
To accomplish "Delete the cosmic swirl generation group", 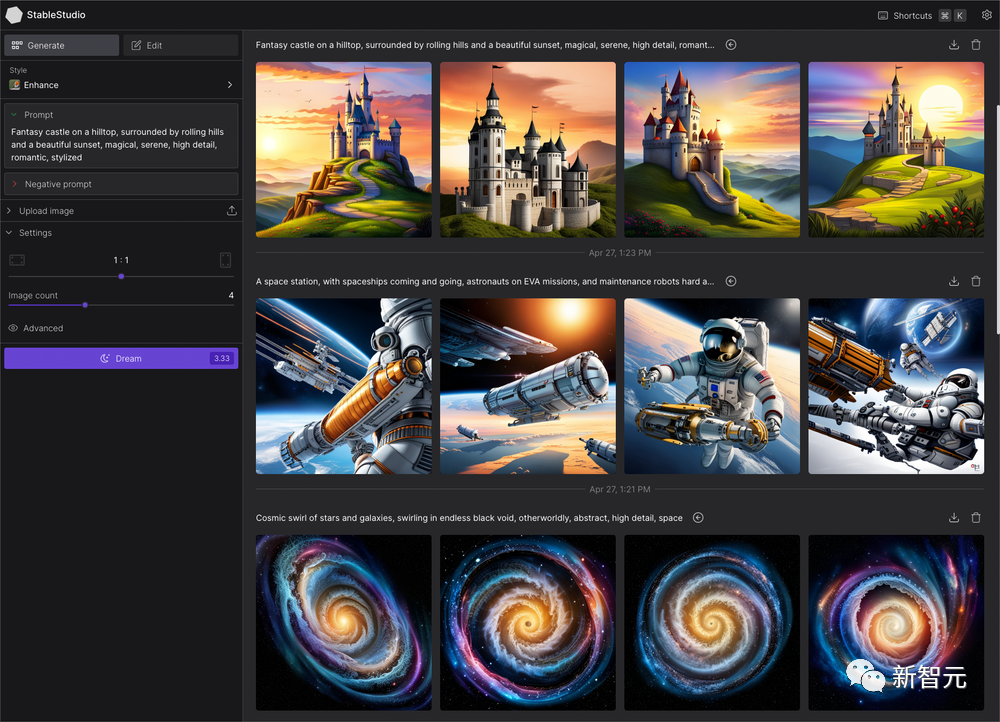I will pyautogui.click(x=976, y=518).
